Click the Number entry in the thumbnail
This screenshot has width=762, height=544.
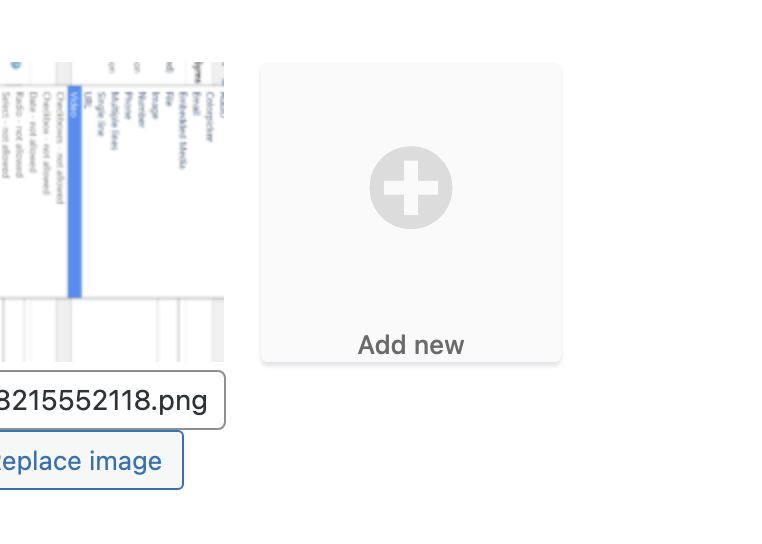point(142,109)
